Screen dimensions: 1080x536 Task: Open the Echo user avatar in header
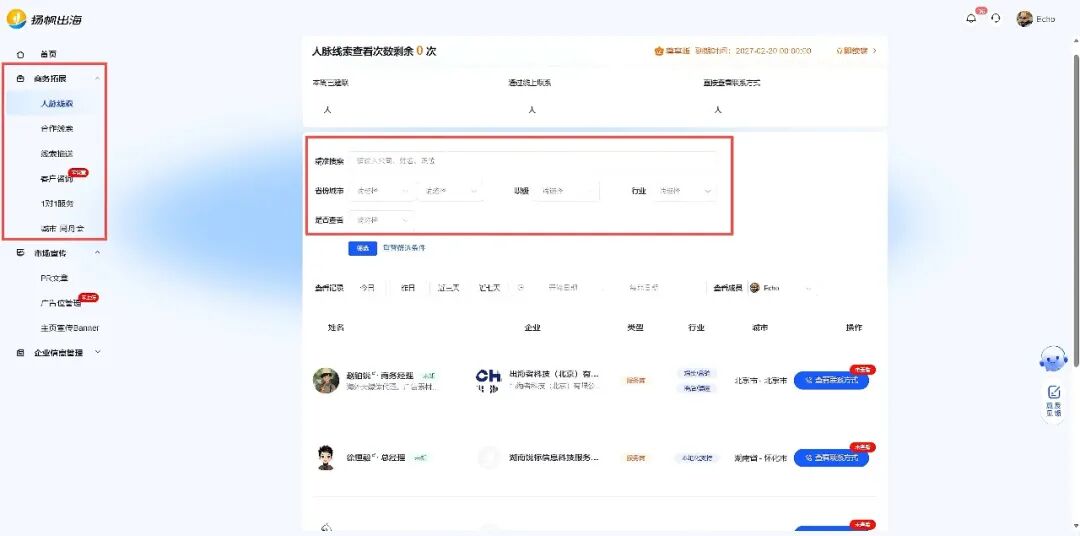point(1024,19)
